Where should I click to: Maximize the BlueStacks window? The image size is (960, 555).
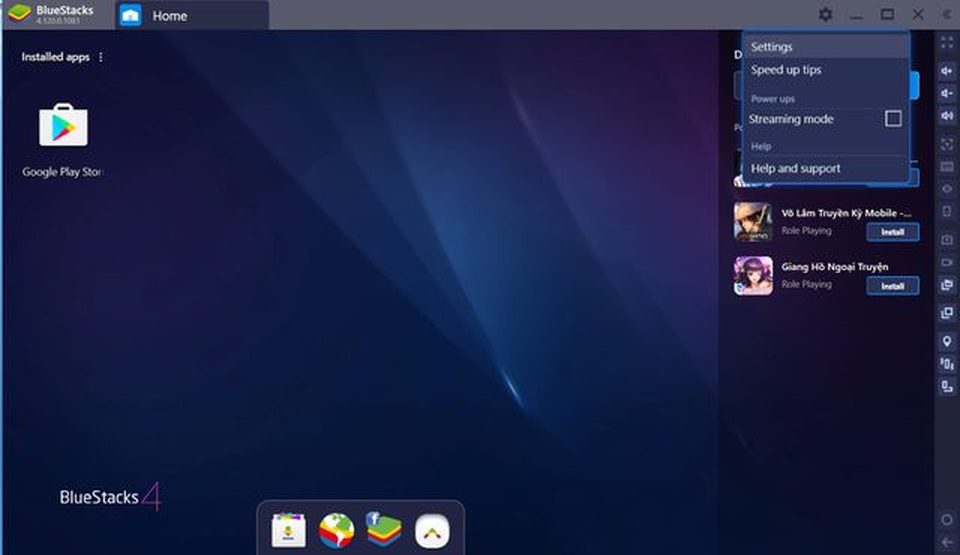(x=887, y=15)
